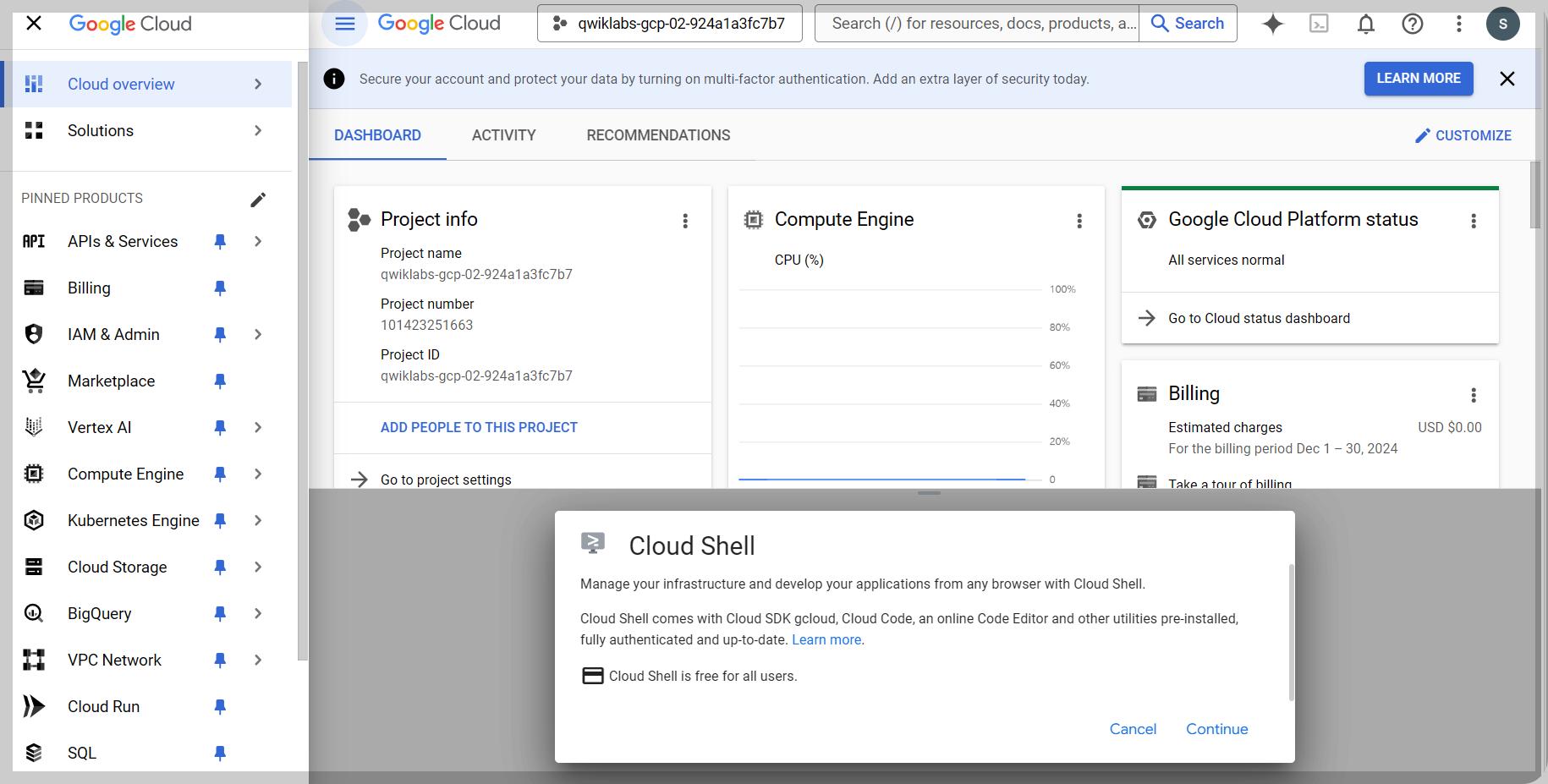Image resolution: width=1548 pixels, height=784 pixels.
Task: Open the project selector qwiklabs-gcp-02-924a1a3fc7b7
Action: point(669,24)
